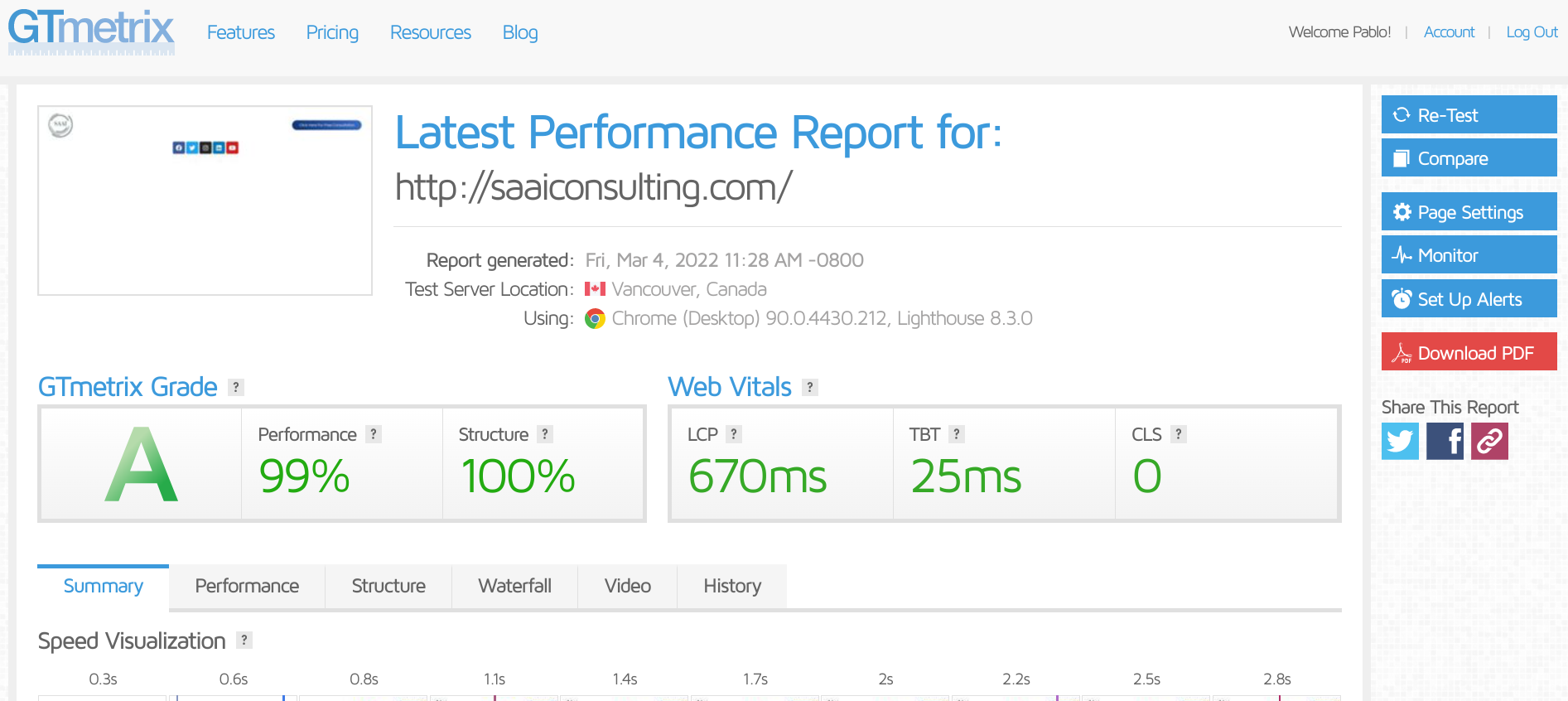Share report on Facebook
Viewport: 1568px width, 701px height.
click(1445, 441)
